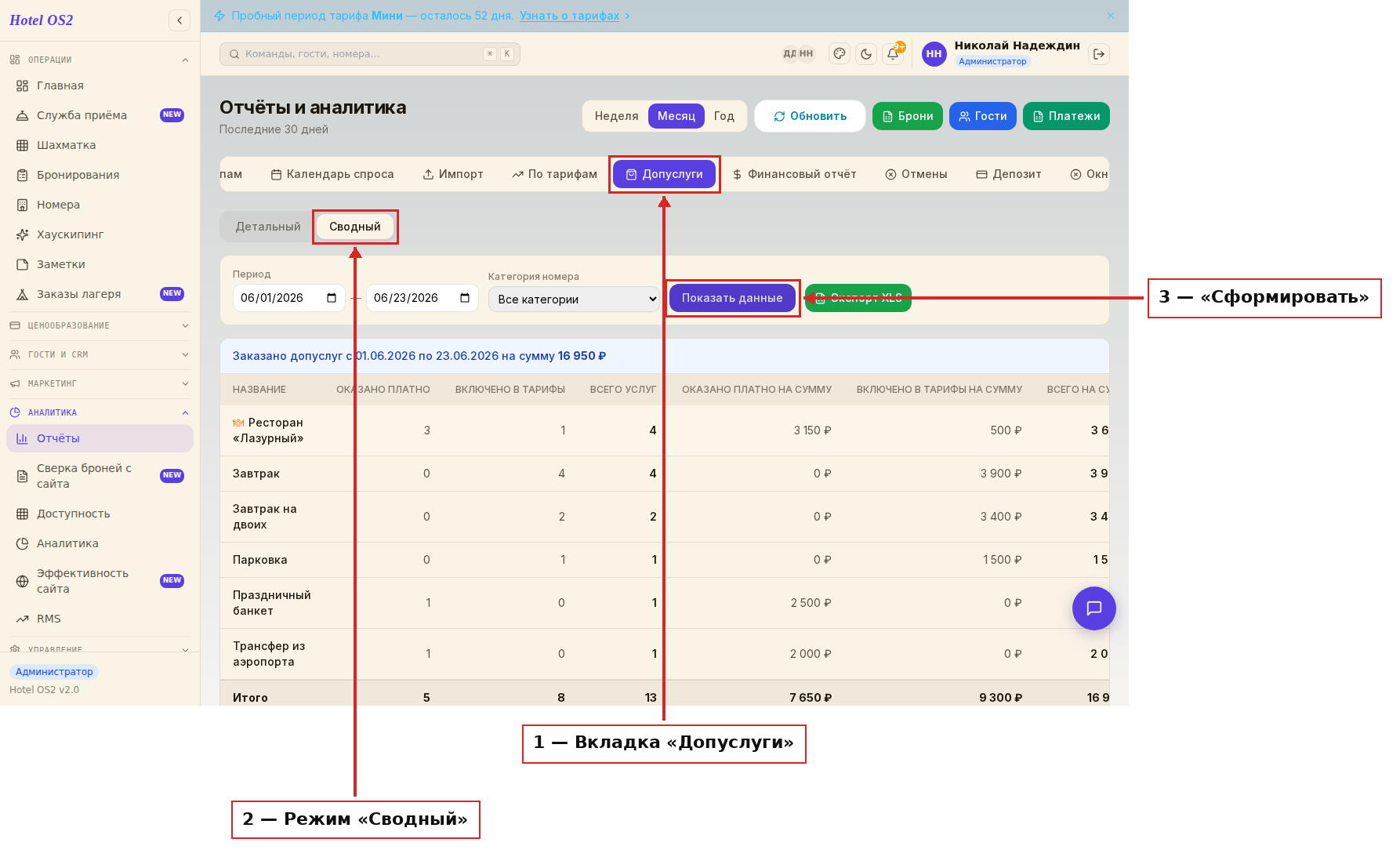This screenshot has width=1400, height=857.
Task: Click Обновить button
Action: [810, 116]
